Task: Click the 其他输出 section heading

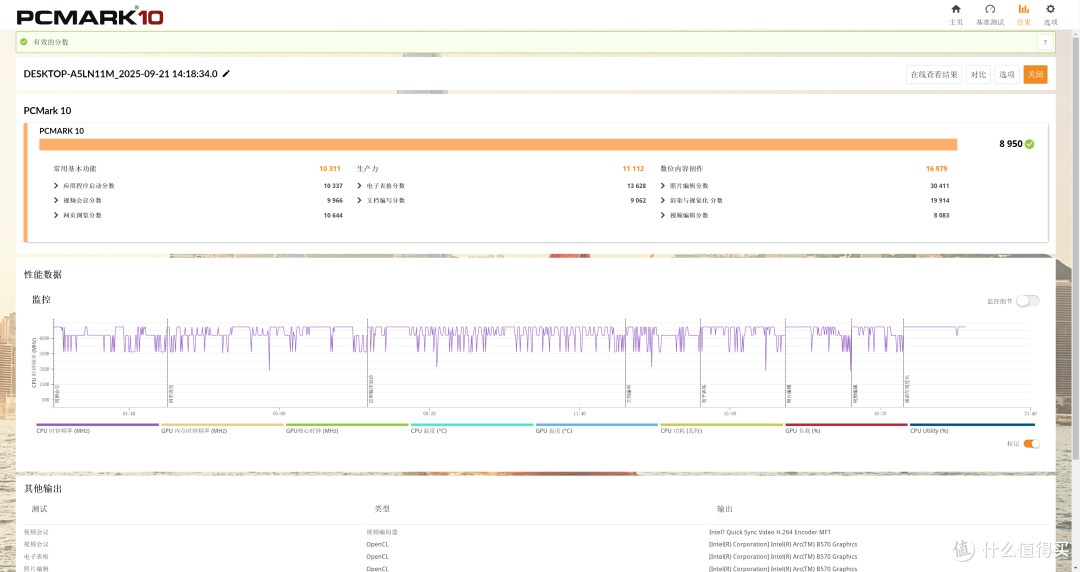Action: tap(43, 489)
